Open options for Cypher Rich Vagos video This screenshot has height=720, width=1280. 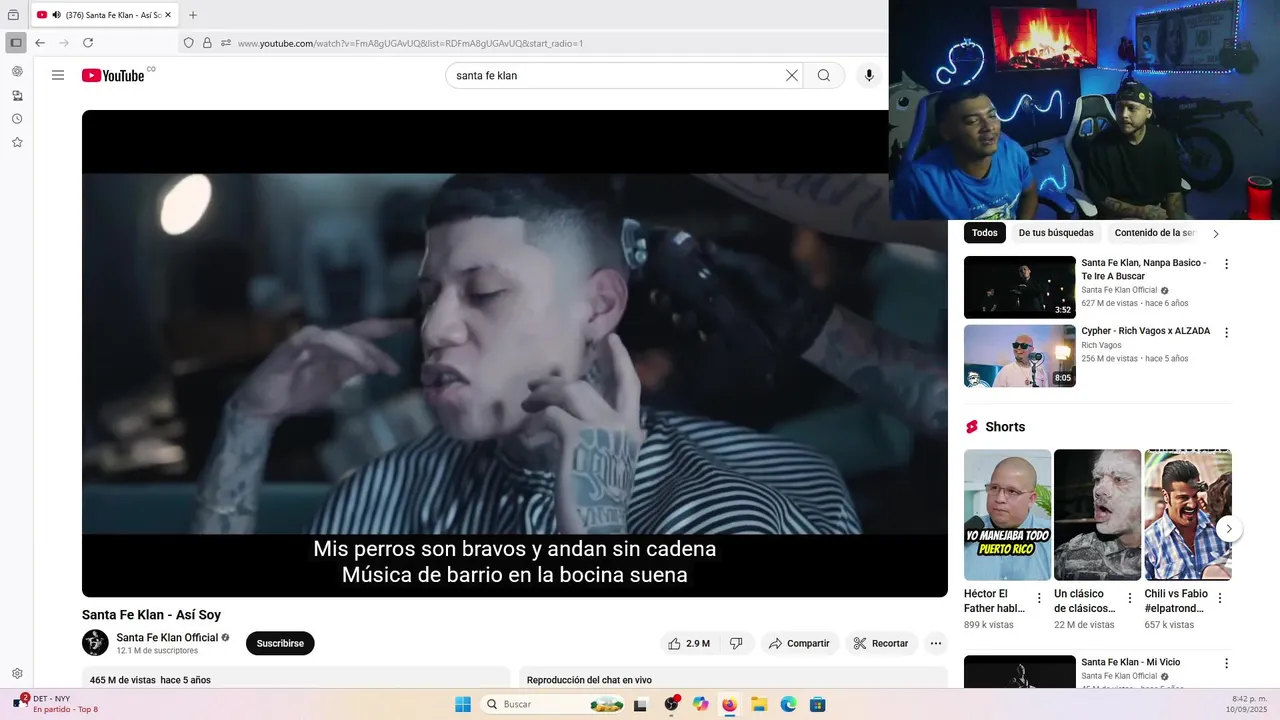pos(1226,332)
